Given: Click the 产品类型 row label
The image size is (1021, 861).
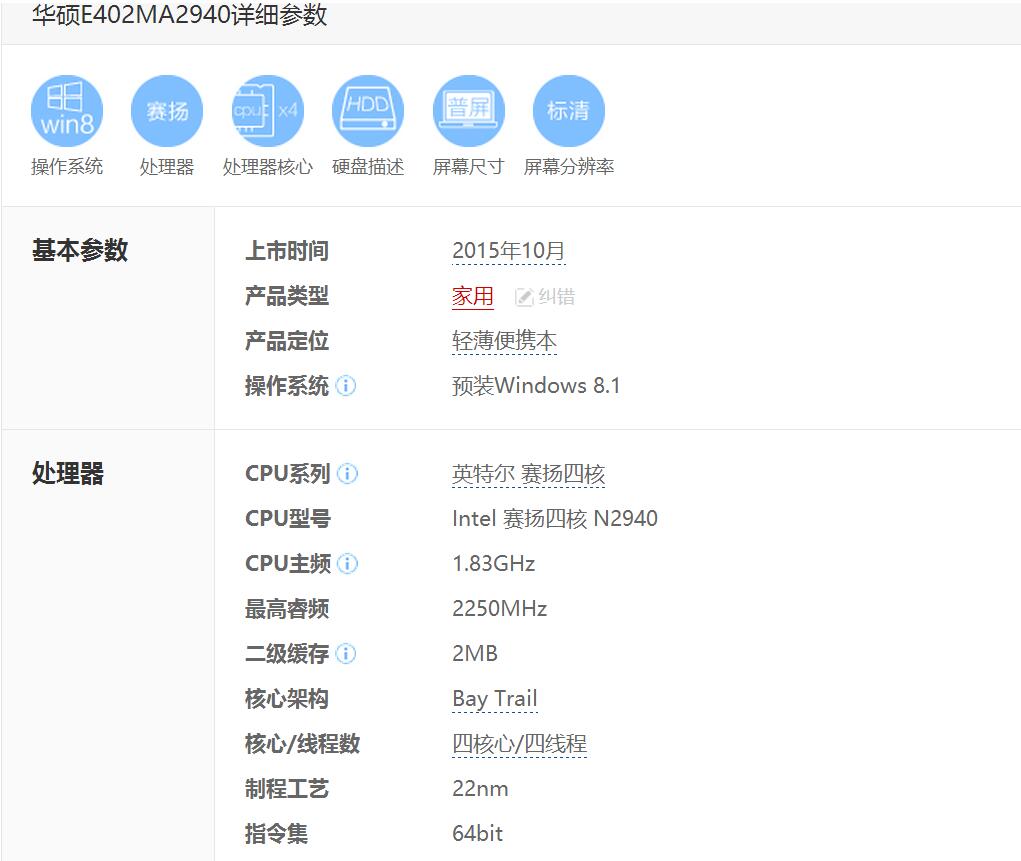Looking at the screenshot, I should coord(287,296).
